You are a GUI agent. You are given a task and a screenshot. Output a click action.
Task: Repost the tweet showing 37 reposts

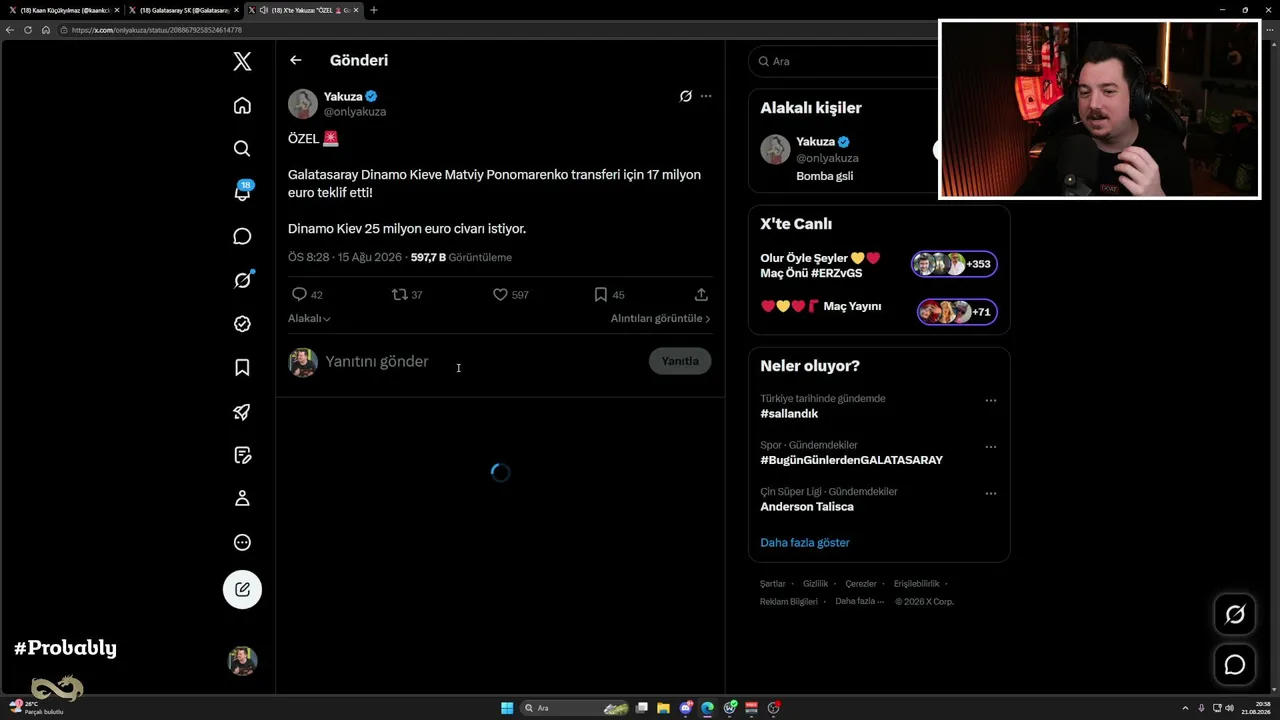[x=407, y=295]
